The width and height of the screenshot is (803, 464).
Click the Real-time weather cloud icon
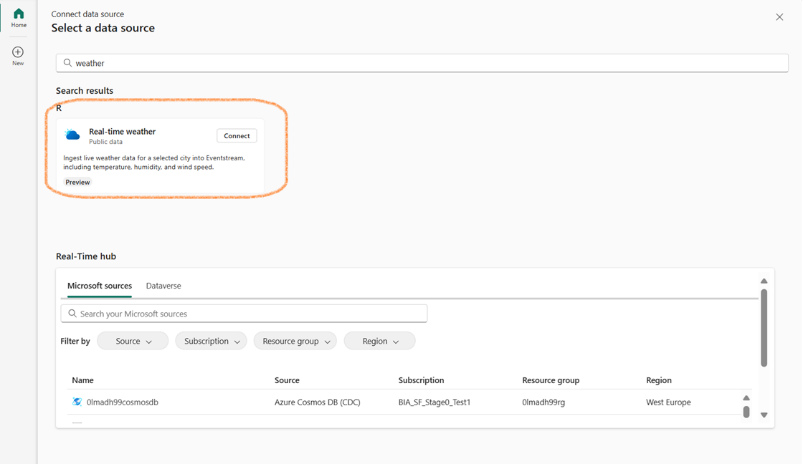73,135
